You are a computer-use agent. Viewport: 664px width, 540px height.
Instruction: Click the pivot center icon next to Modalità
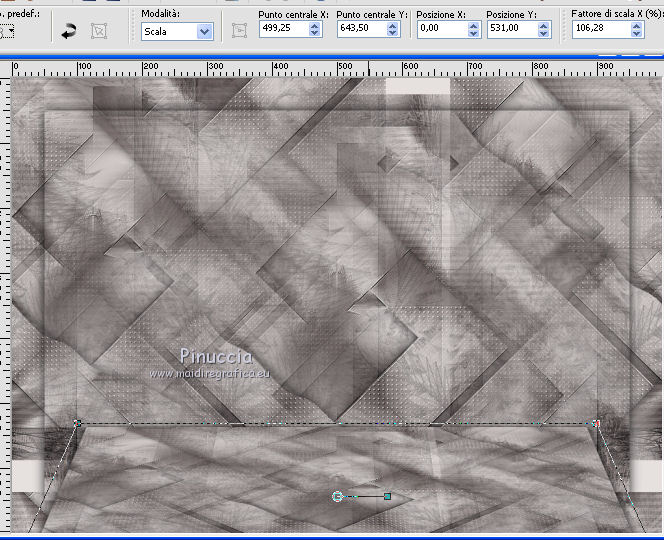pos(240,30)
